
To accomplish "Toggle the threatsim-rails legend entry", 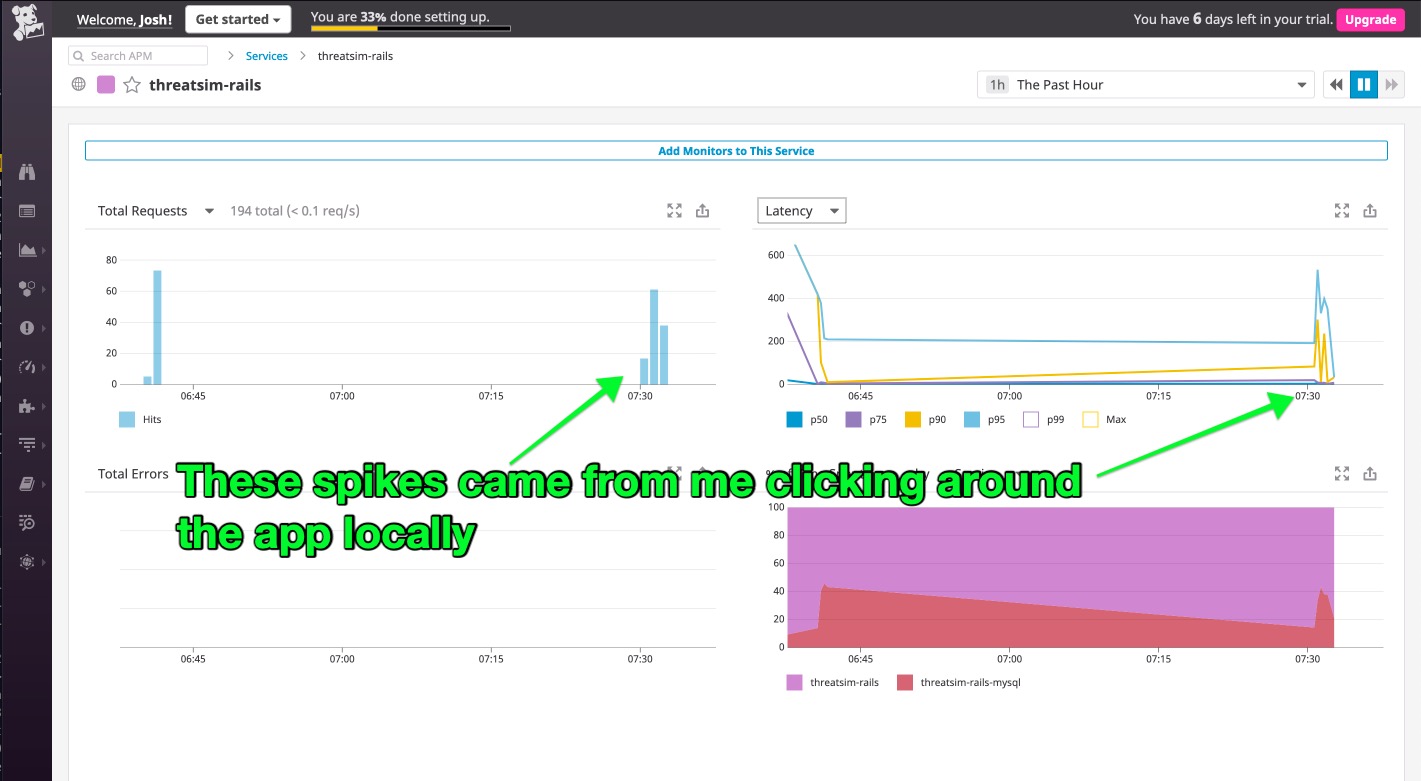I will [x=833, y=683].
